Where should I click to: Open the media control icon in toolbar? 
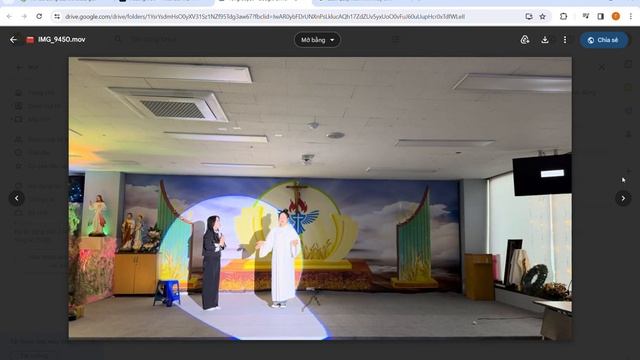click(586, 16)
